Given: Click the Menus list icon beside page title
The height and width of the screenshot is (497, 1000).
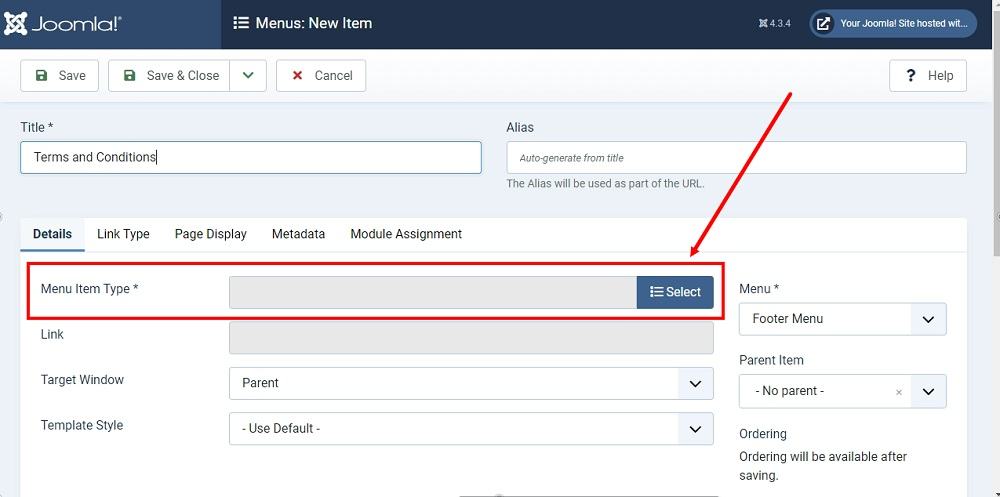Looking at the screenshot, I should (240, 24).
